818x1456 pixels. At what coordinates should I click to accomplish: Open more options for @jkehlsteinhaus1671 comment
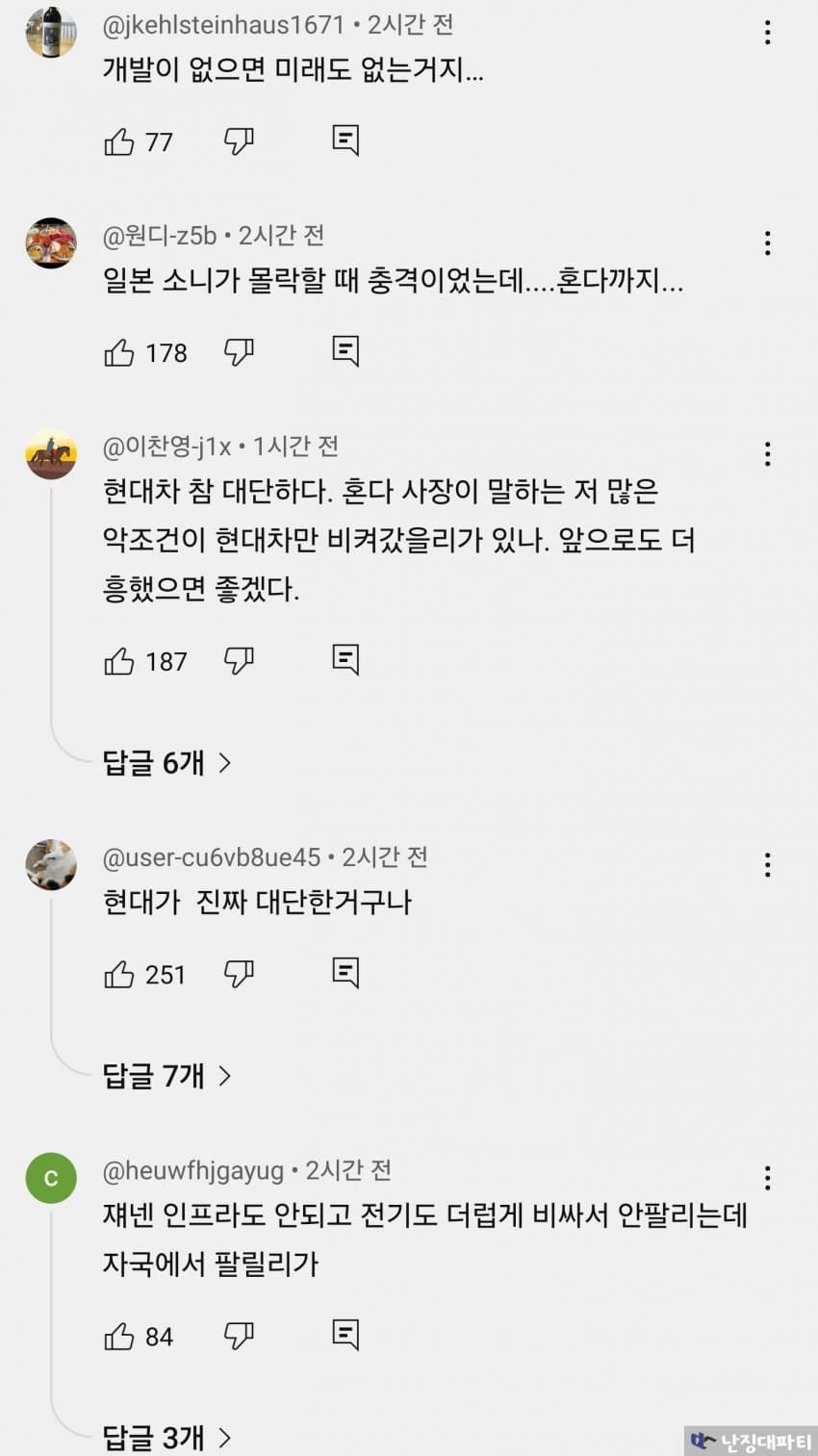pos(767,33)
